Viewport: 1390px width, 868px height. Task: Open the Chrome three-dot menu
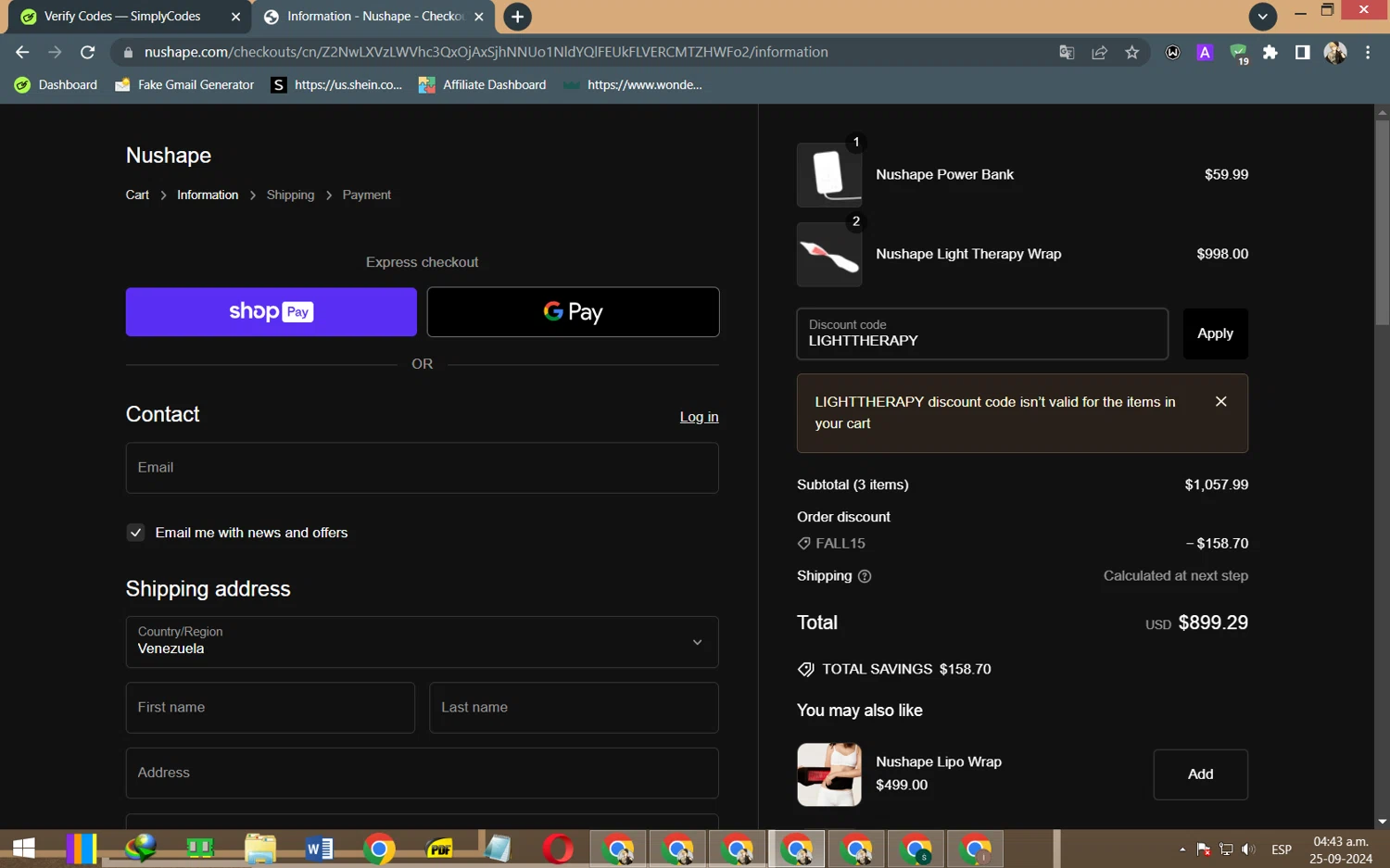[1368, 53]
